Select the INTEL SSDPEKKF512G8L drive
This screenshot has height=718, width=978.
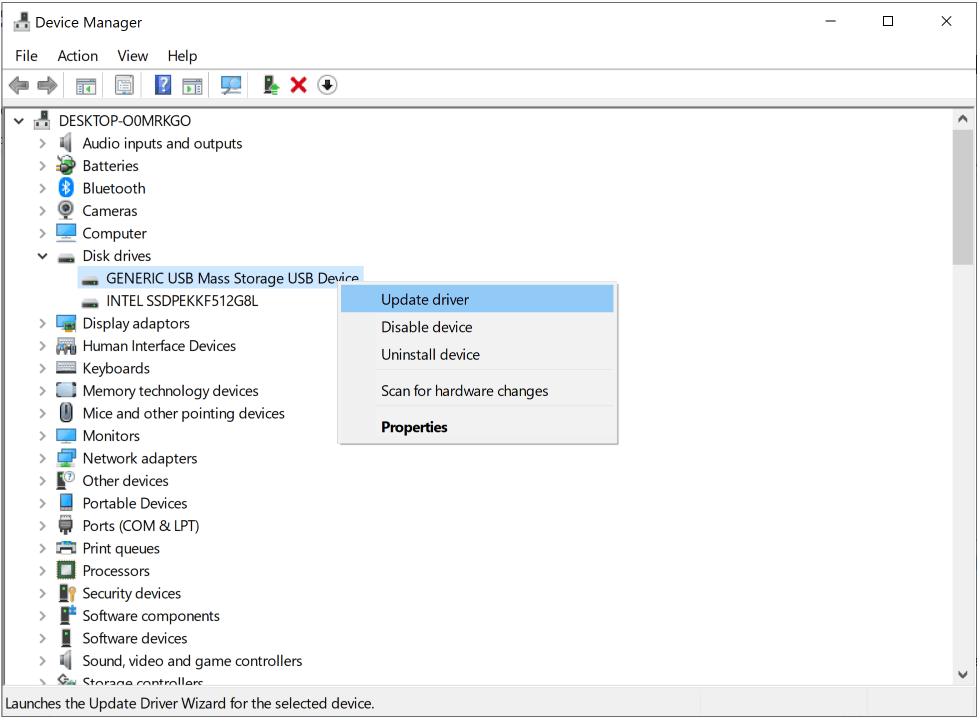point(182,301)
